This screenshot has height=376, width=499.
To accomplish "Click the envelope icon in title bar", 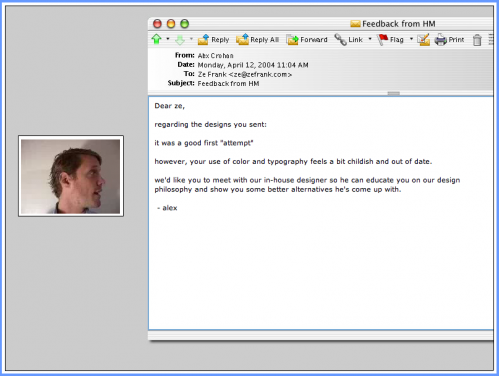I will [x=355, y=24].
